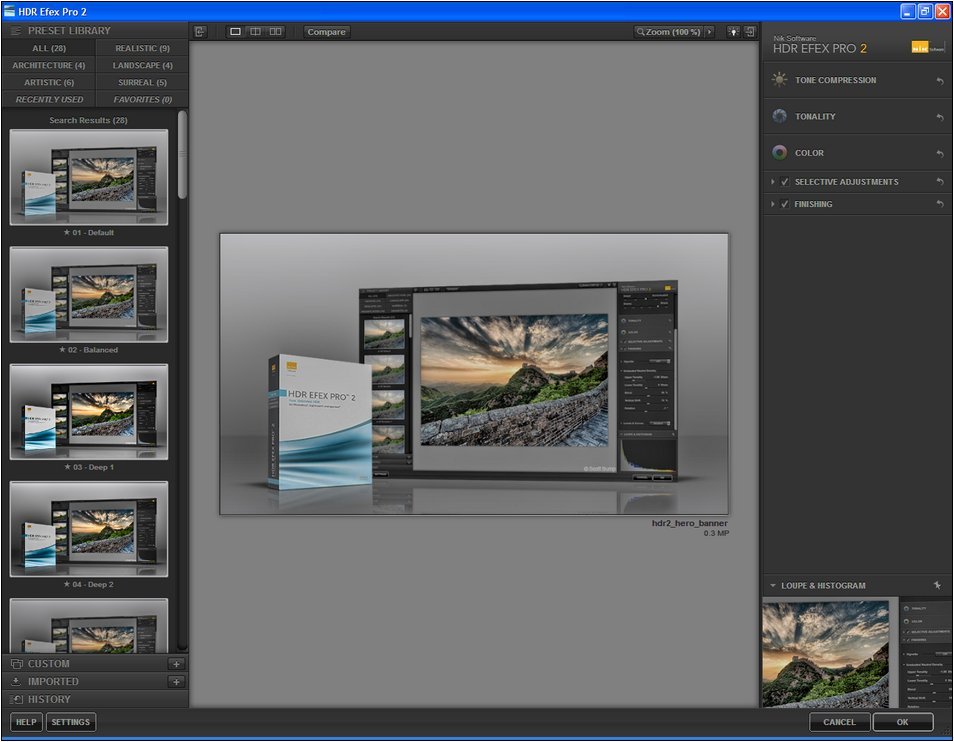Screen dimensions: 954x742
Task: Apply the 04 - Deep 2 preset thumbnail
Action: pyautogui.click(x=89, y=529)
